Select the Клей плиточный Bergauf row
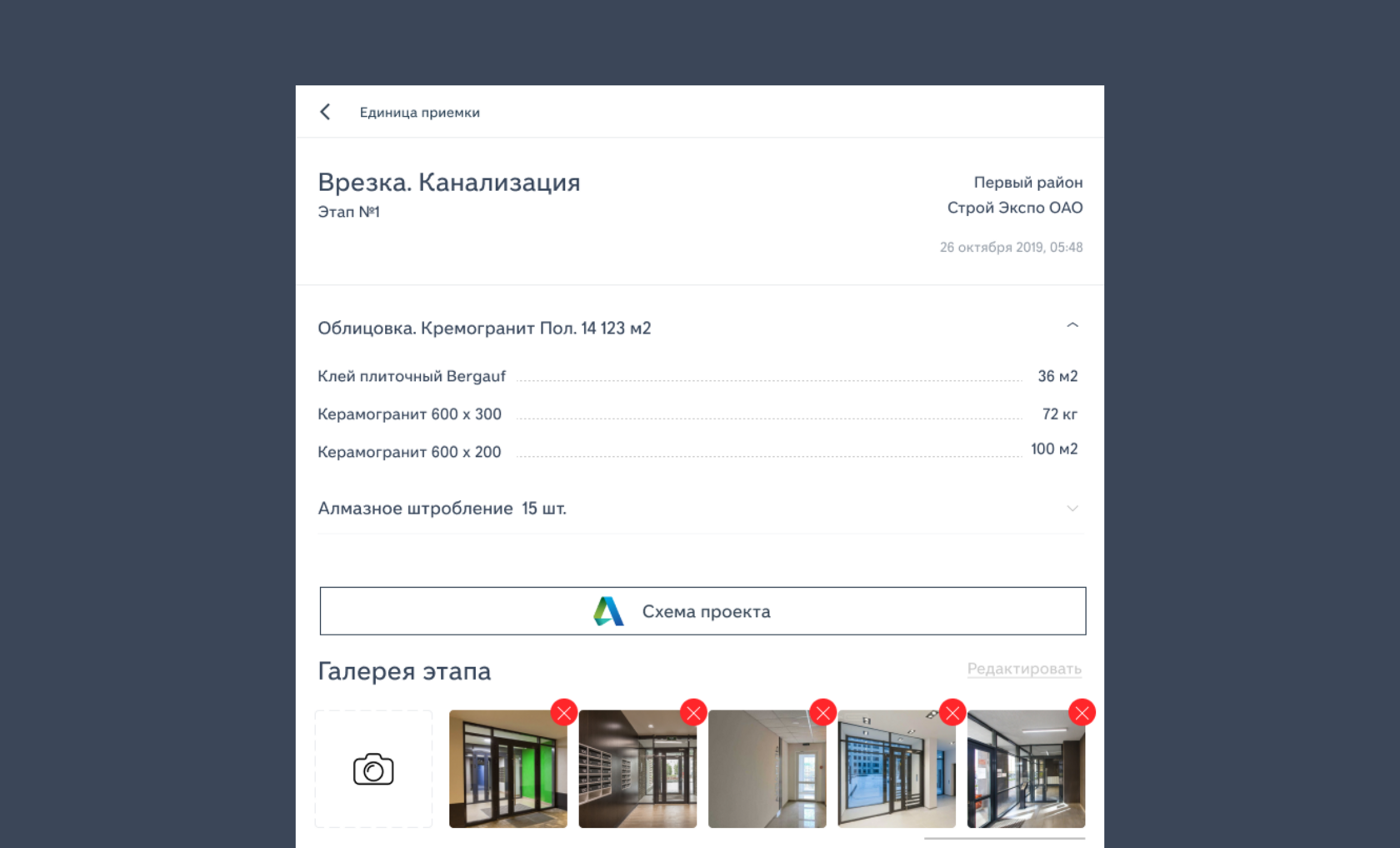Screen dimensions: 1400x848 (x=697, y=376)
